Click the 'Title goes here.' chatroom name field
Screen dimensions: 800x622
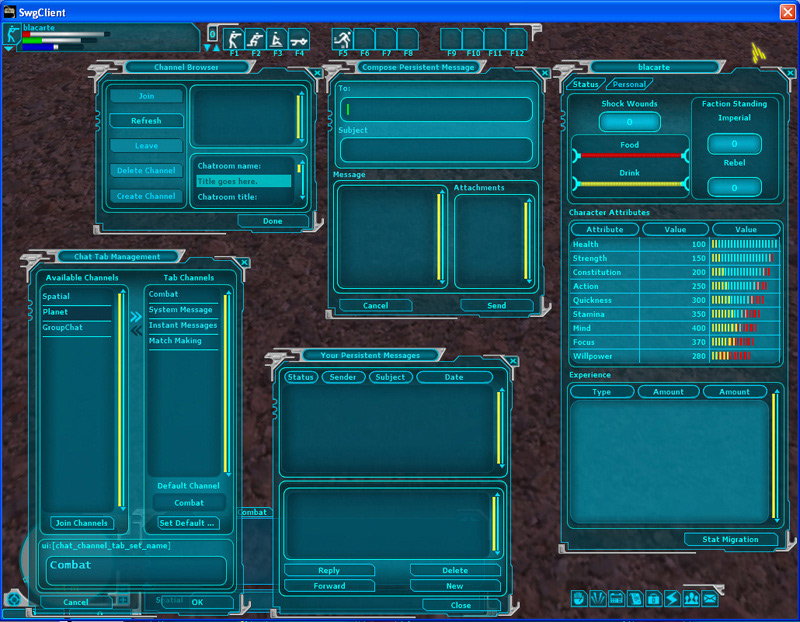pyautogui.click(x=244, y=181)
